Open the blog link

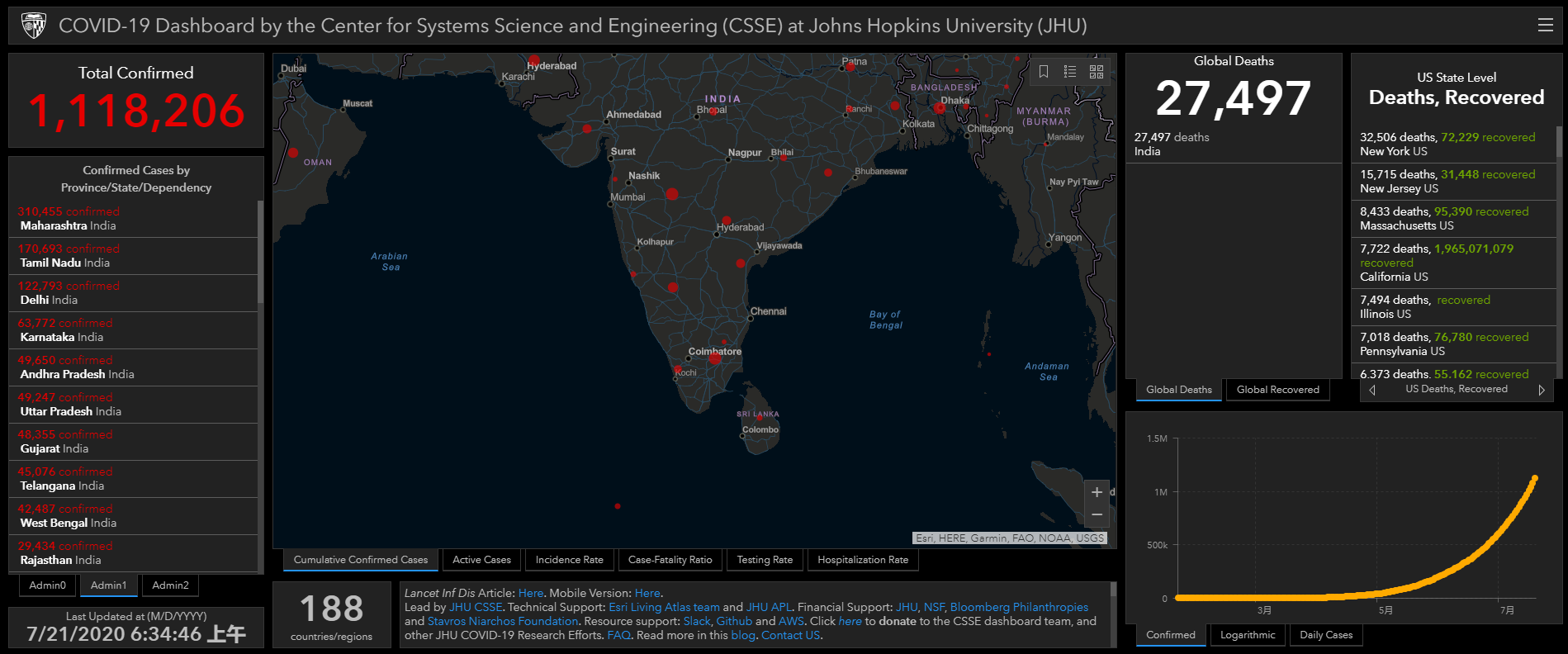743,635
